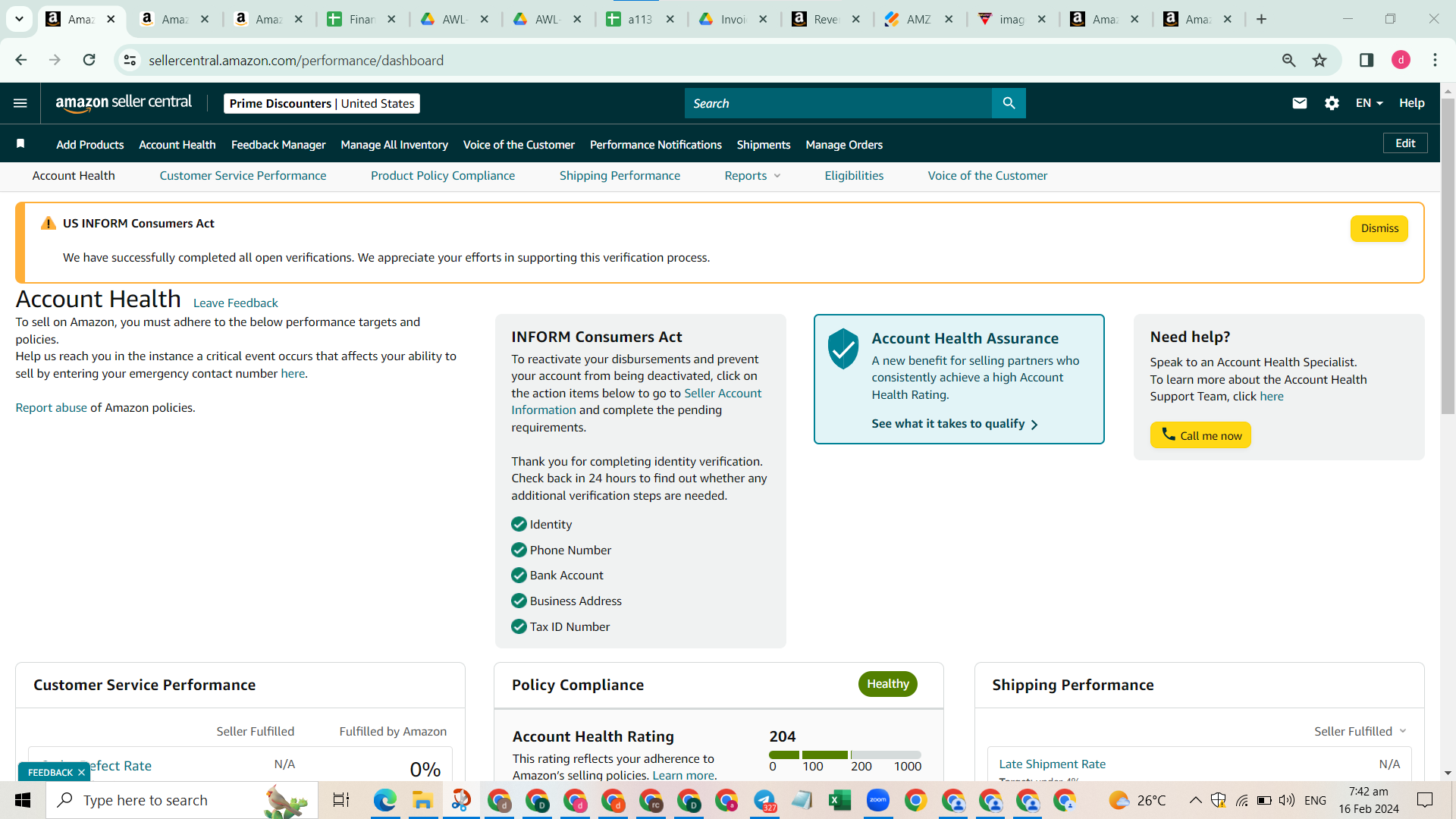
Task: Click the search magnifier button
Action: [1009, 103]
